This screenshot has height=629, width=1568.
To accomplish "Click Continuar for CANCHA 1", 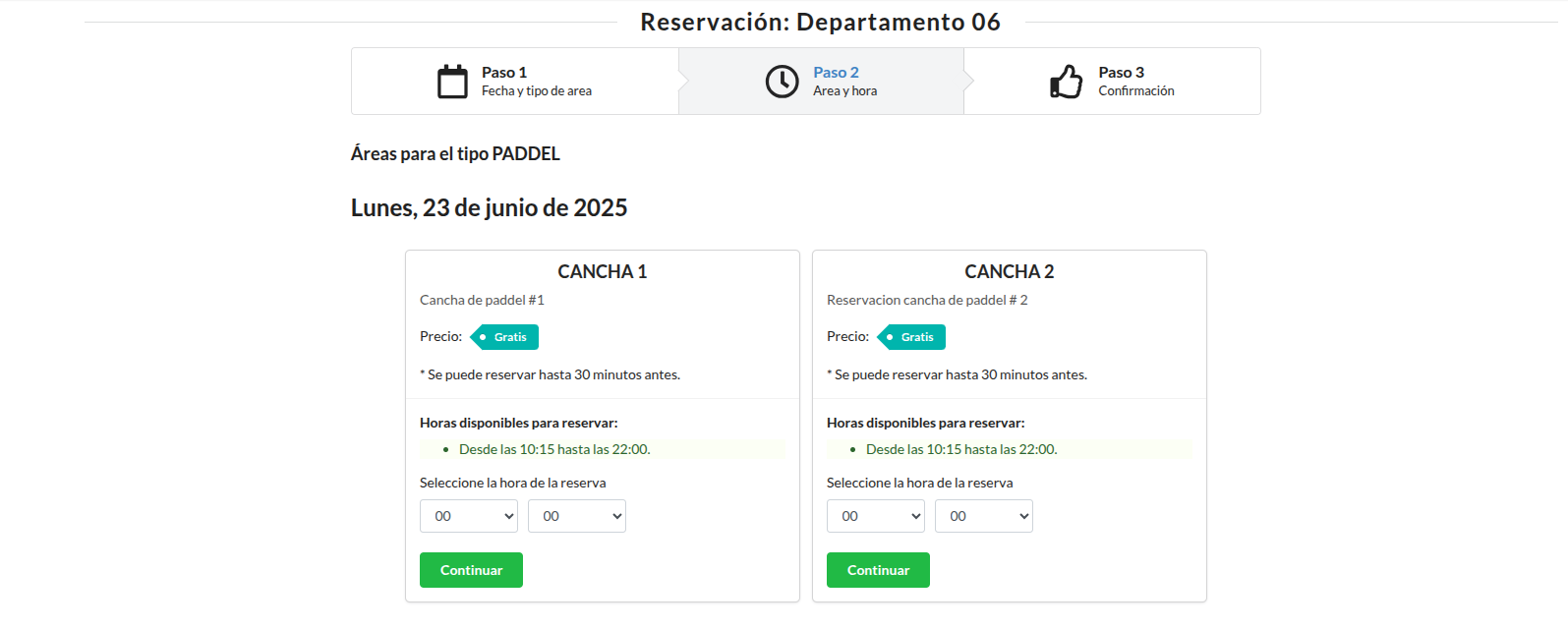I will click(471, 570).
